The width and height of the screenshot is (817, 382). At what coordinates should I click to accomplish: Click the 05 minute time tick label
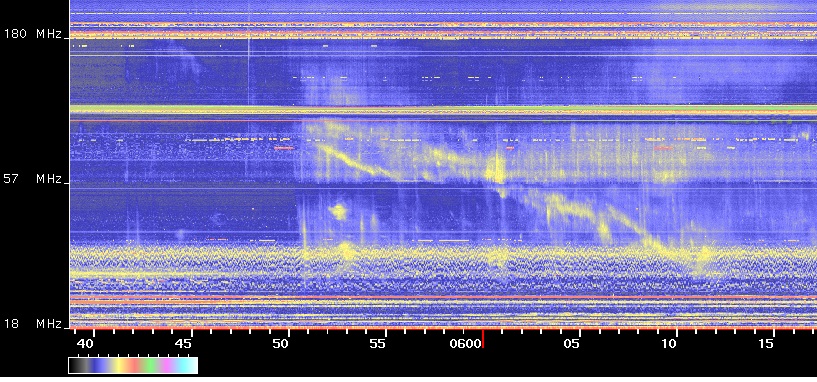point(572,343)
